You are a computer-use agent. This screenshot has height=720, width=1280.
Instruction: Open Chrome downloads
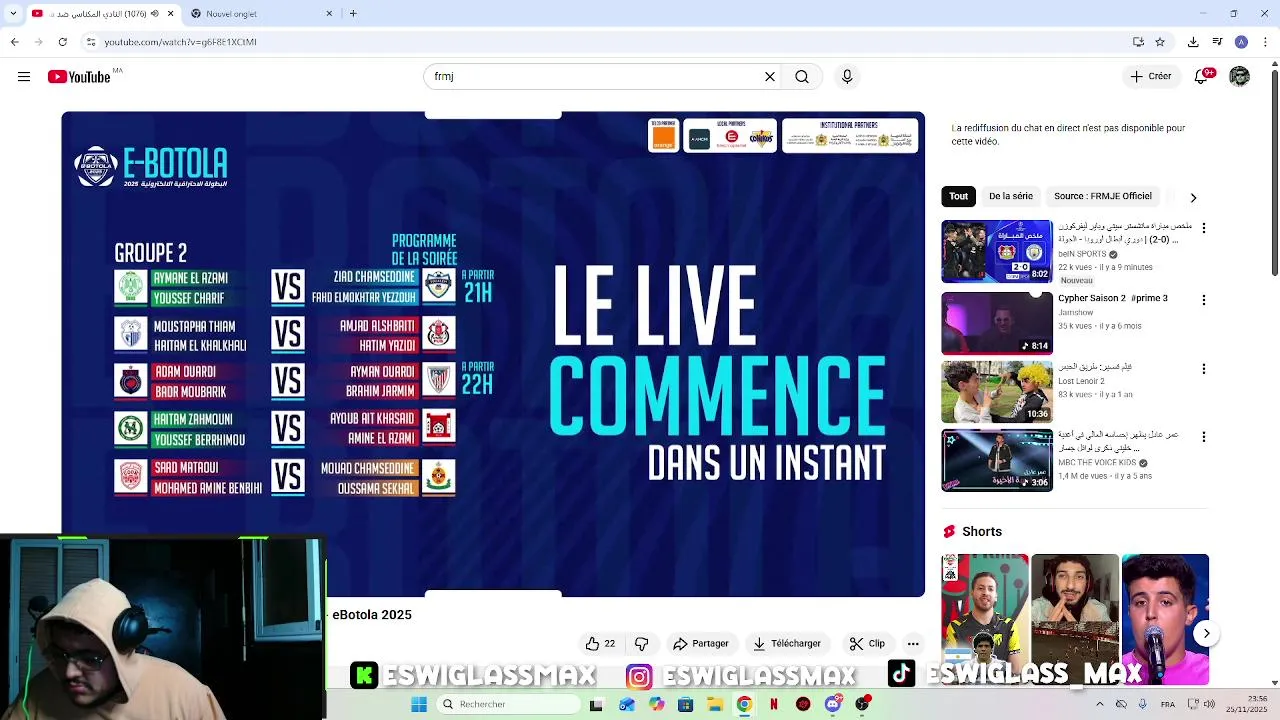pos(1193,42)
